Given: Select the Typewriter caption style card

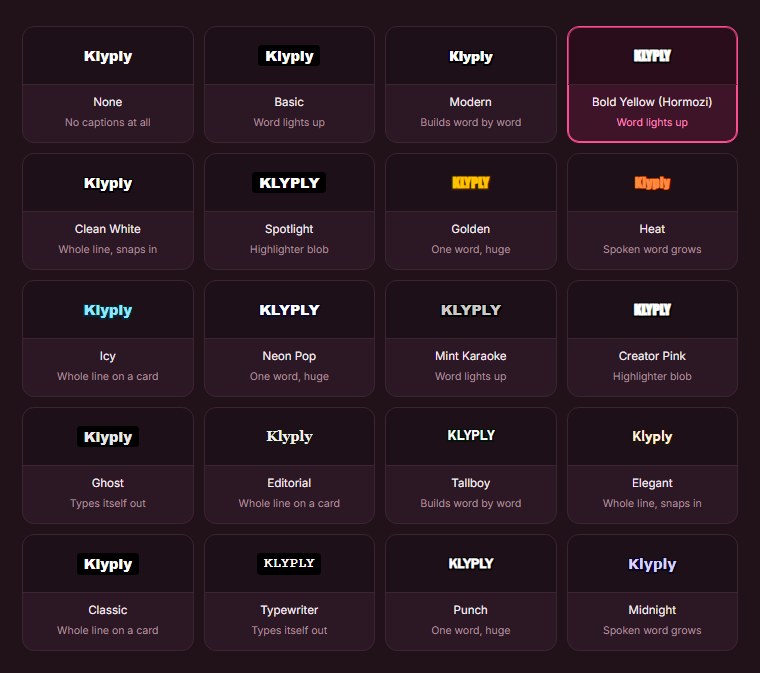Looking at the screenshot, I should click(x=289, y=592).
